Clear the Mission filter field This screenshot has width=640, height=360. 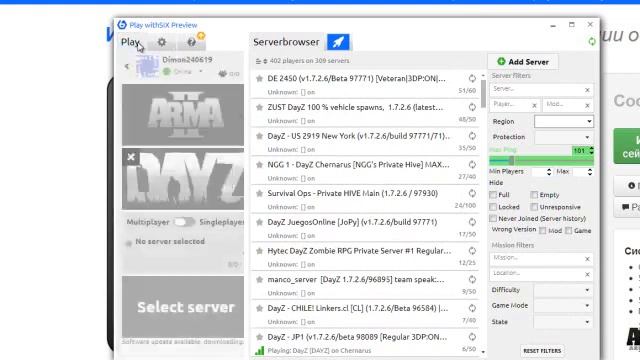click(x=587, y=259)
